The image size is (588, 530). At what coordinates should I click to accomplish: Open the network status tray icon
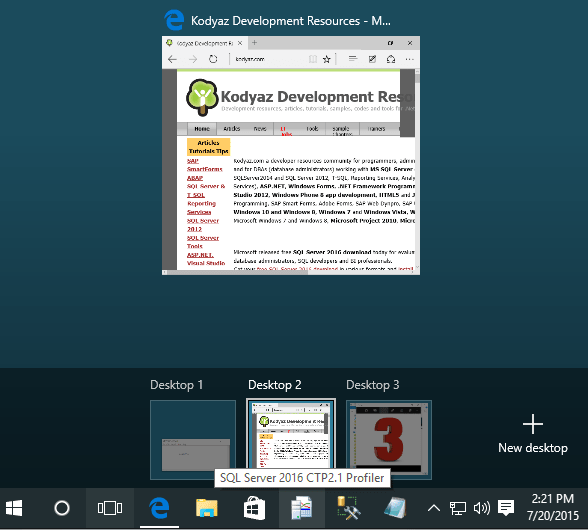click(458, 508)
